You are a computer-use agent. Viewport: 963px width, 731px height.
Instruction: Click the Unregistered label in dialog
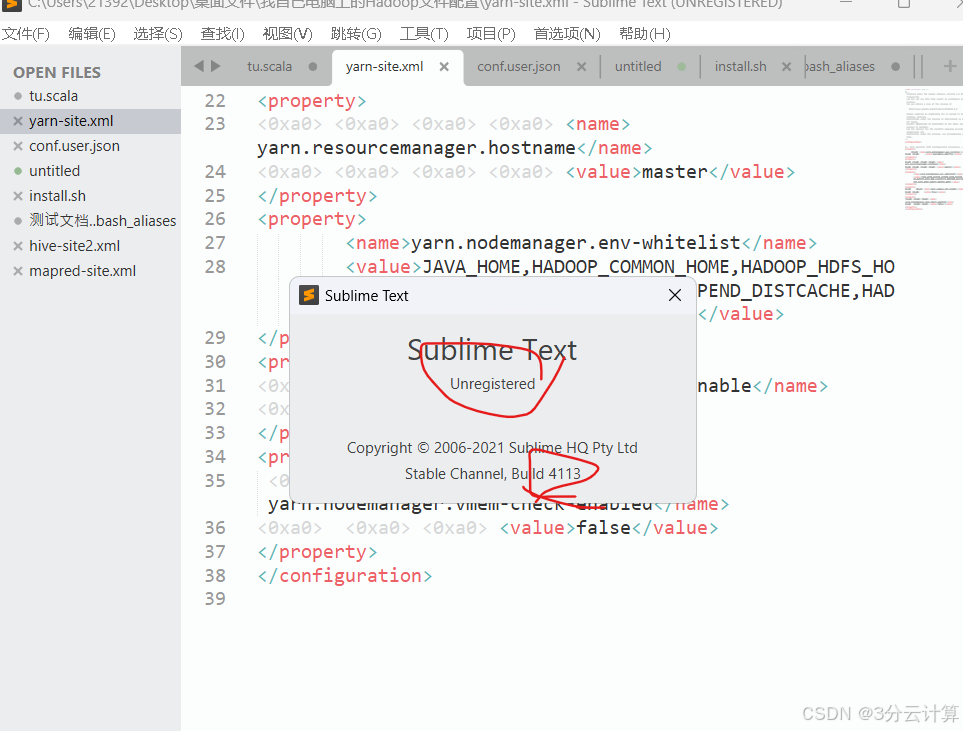[493, 384]
